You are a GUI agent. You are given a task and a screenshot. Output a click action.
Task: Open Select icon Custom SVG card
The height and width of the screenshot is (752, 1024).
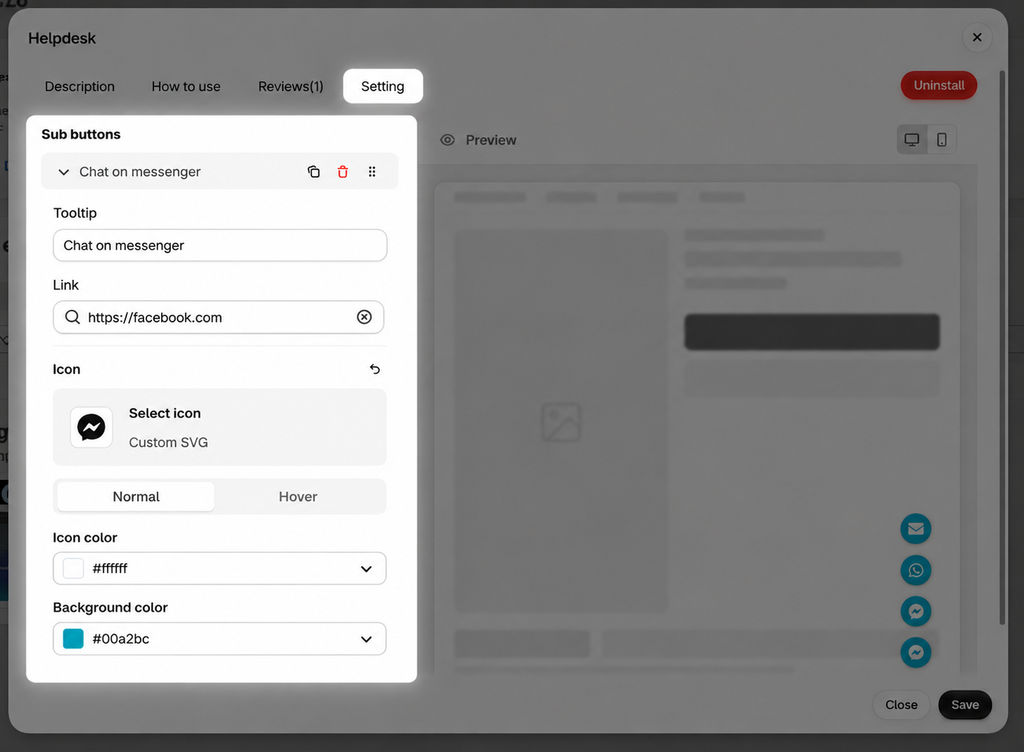point(219,427)
